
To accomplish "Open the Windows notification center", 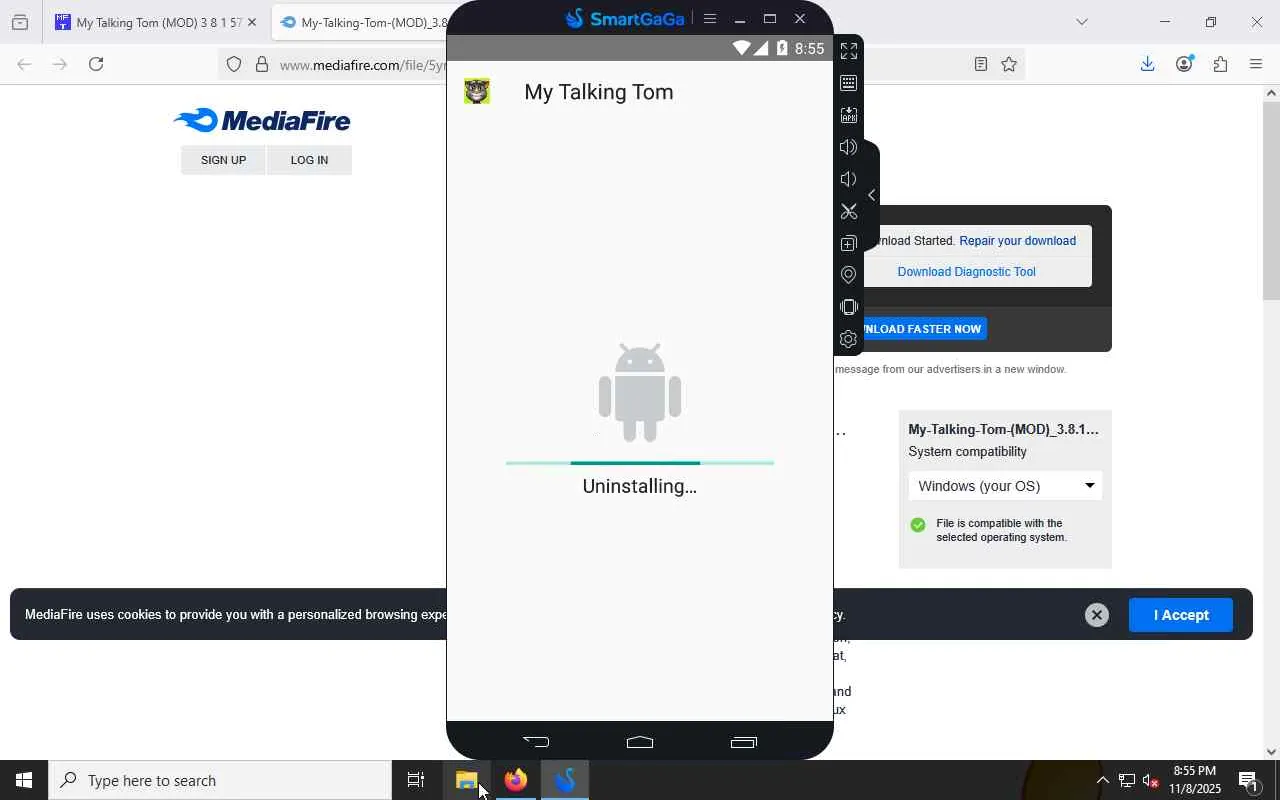I will [1248, 780].
